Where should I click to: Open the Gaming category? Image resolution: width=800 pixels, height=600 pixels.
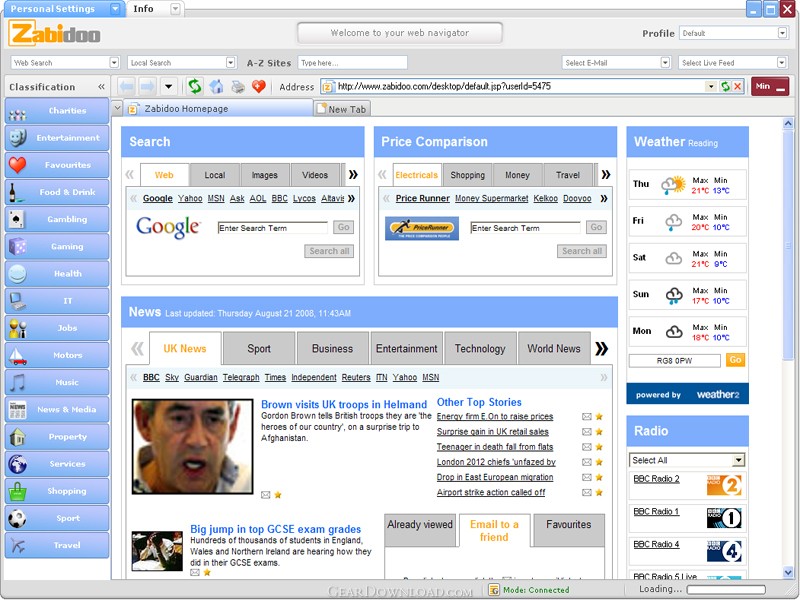pyautogui.click(x=57, y=246)
